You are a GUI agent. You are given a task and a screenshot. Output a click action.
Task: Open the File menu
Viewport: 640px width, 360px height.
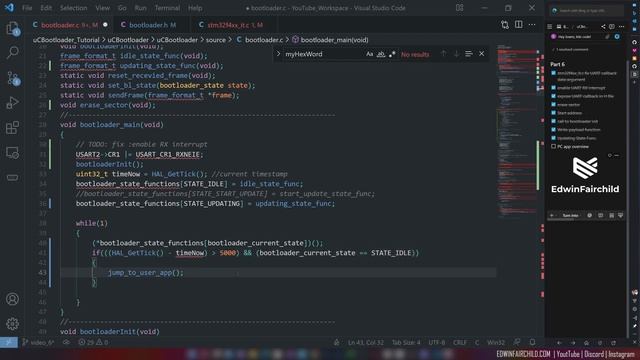pos(27,8)
